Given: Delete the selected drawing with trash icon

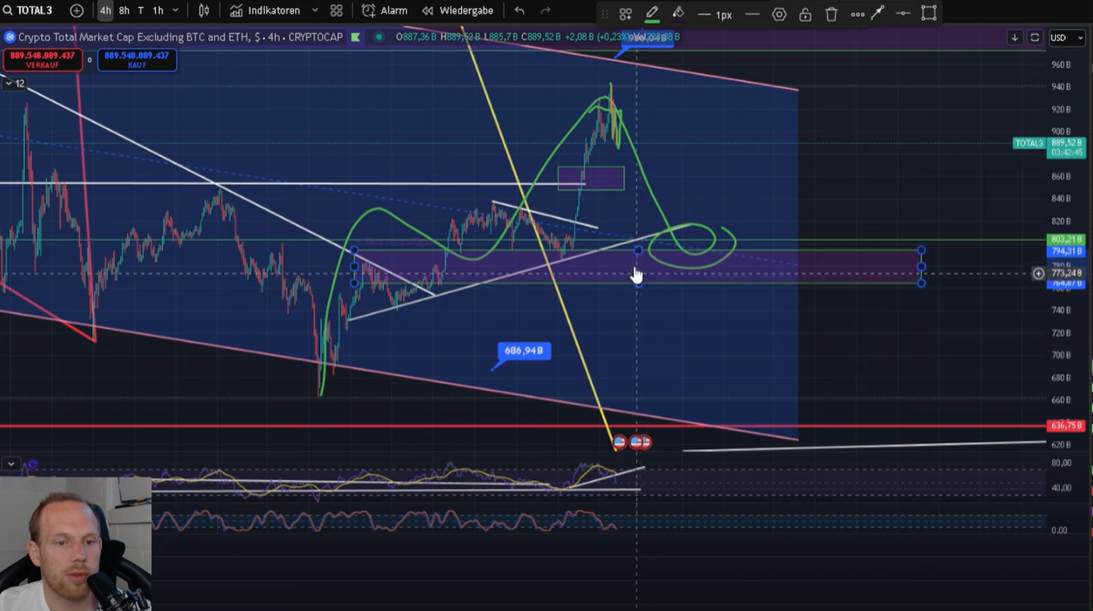Looking at the screenshot, I should click(x=831, y=14).
